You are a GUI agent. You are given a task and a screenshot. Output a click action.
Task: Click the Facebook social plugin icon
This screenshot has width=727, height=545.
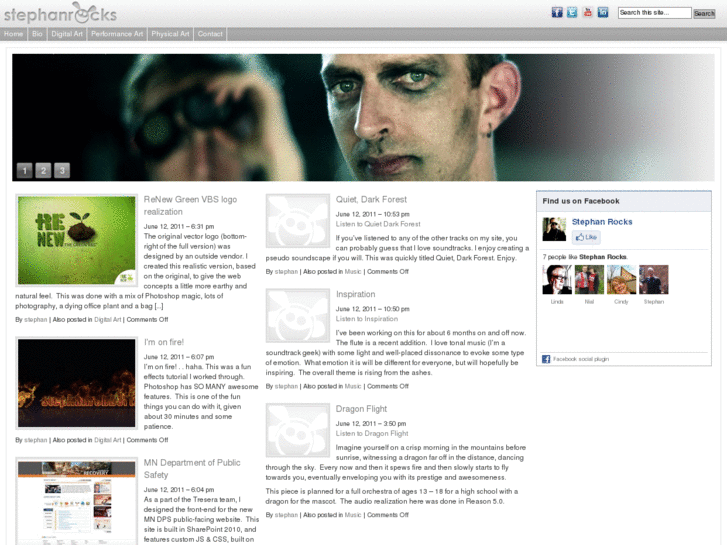click(x=546, y=359)
